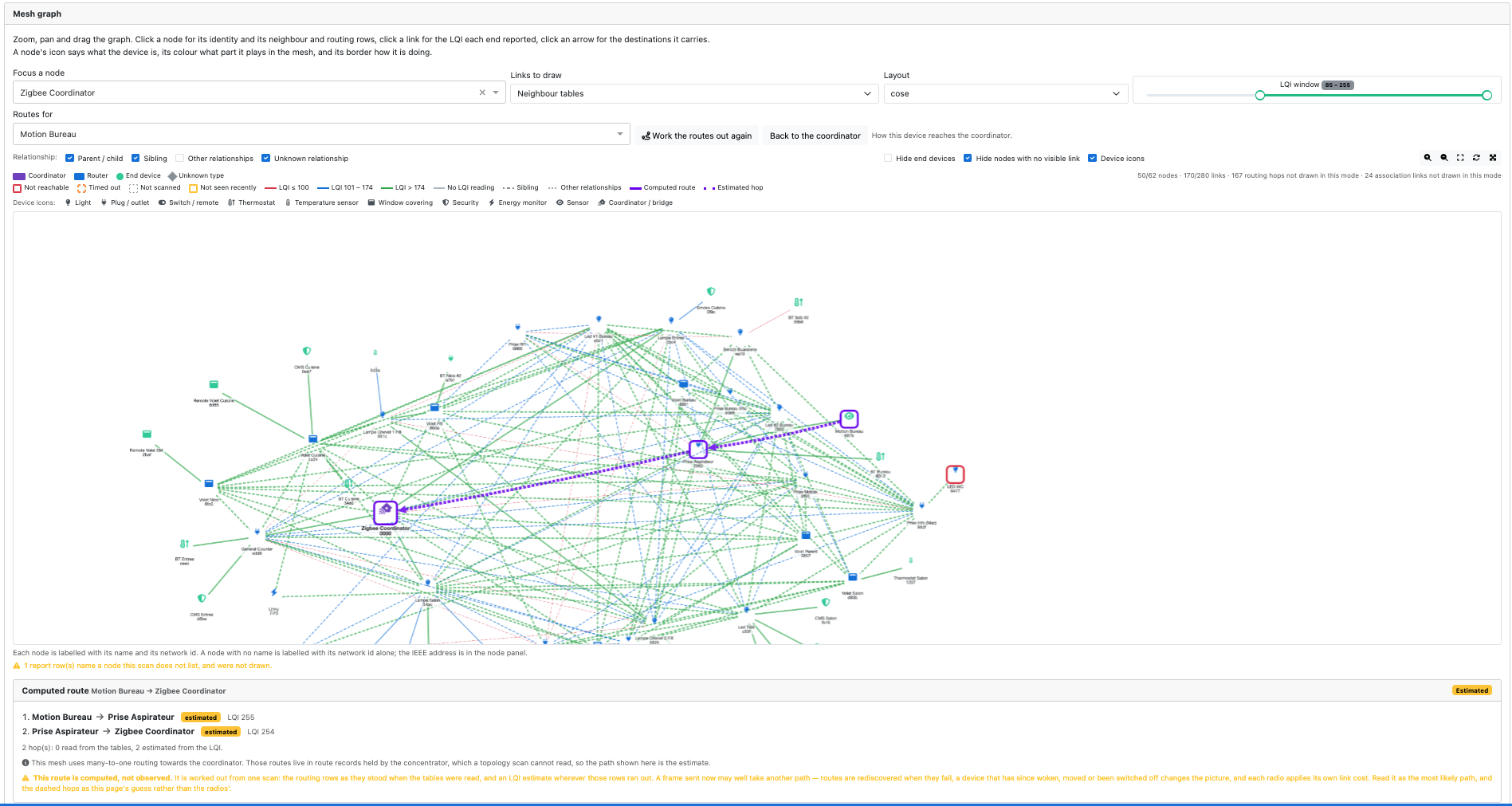
Task: Refresh the graph with circular arrows icon
Action: (x=1476, y=158)
